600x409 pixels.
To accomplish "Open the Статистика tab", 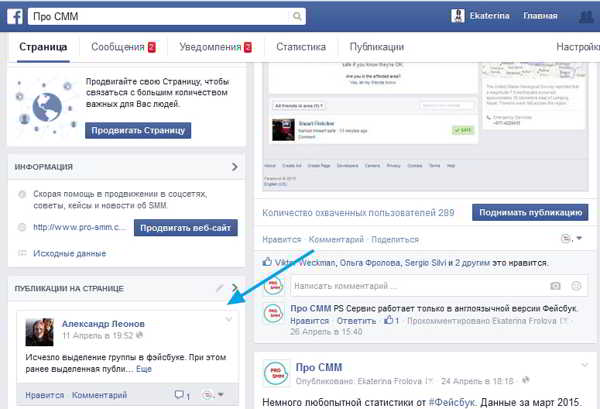I will point(301,47).
